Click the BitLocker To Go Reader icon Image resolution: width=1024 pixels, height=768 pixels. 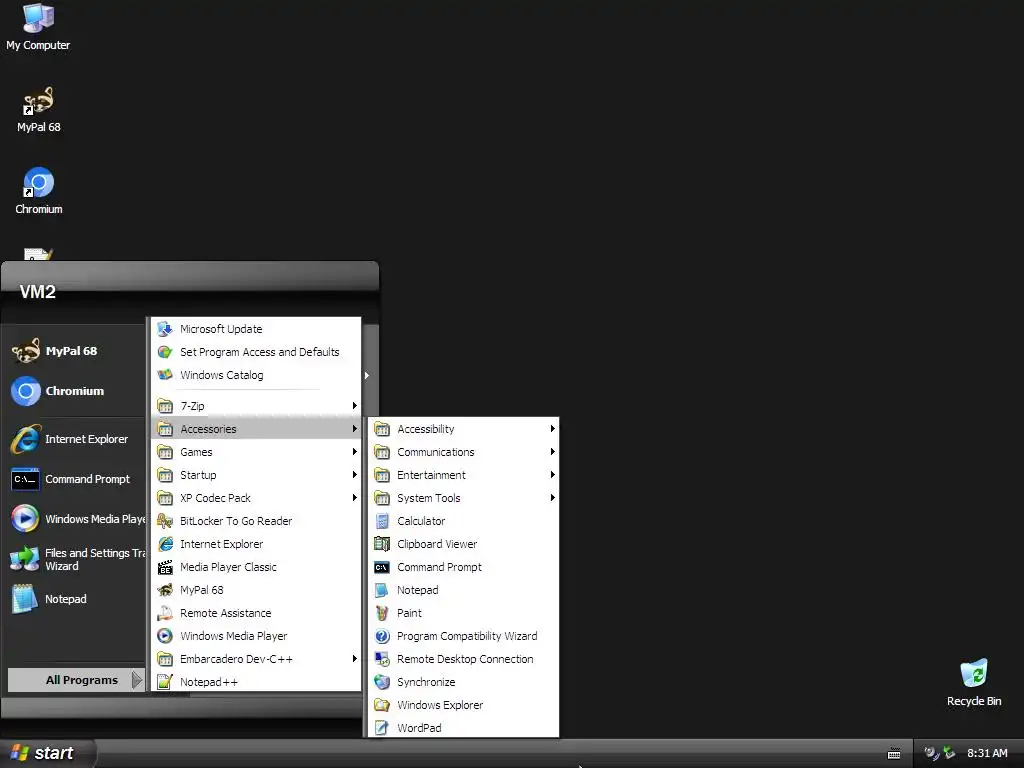pyautogui.click(x=165, y=521)
